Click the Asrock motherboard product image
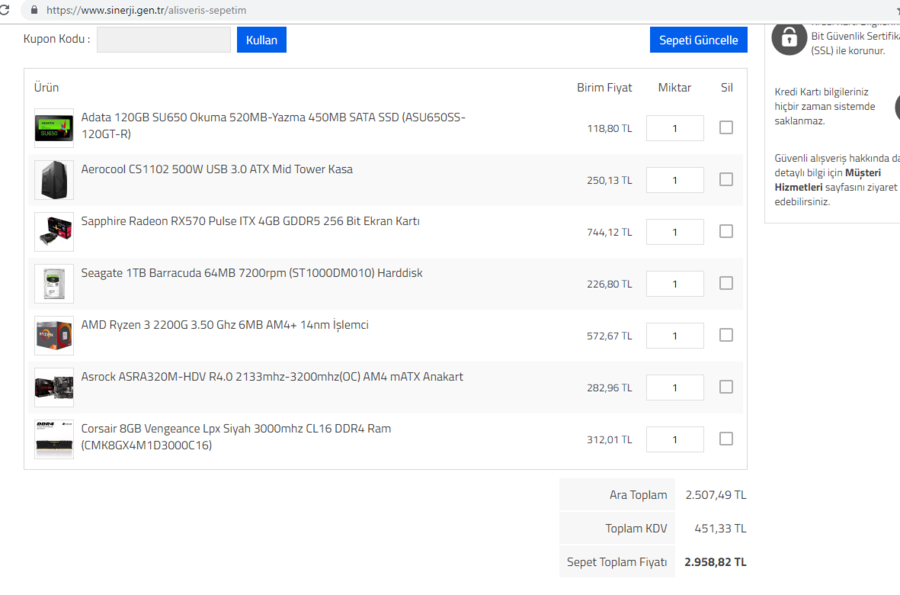The image size is (900, 595). click(54, 388)
